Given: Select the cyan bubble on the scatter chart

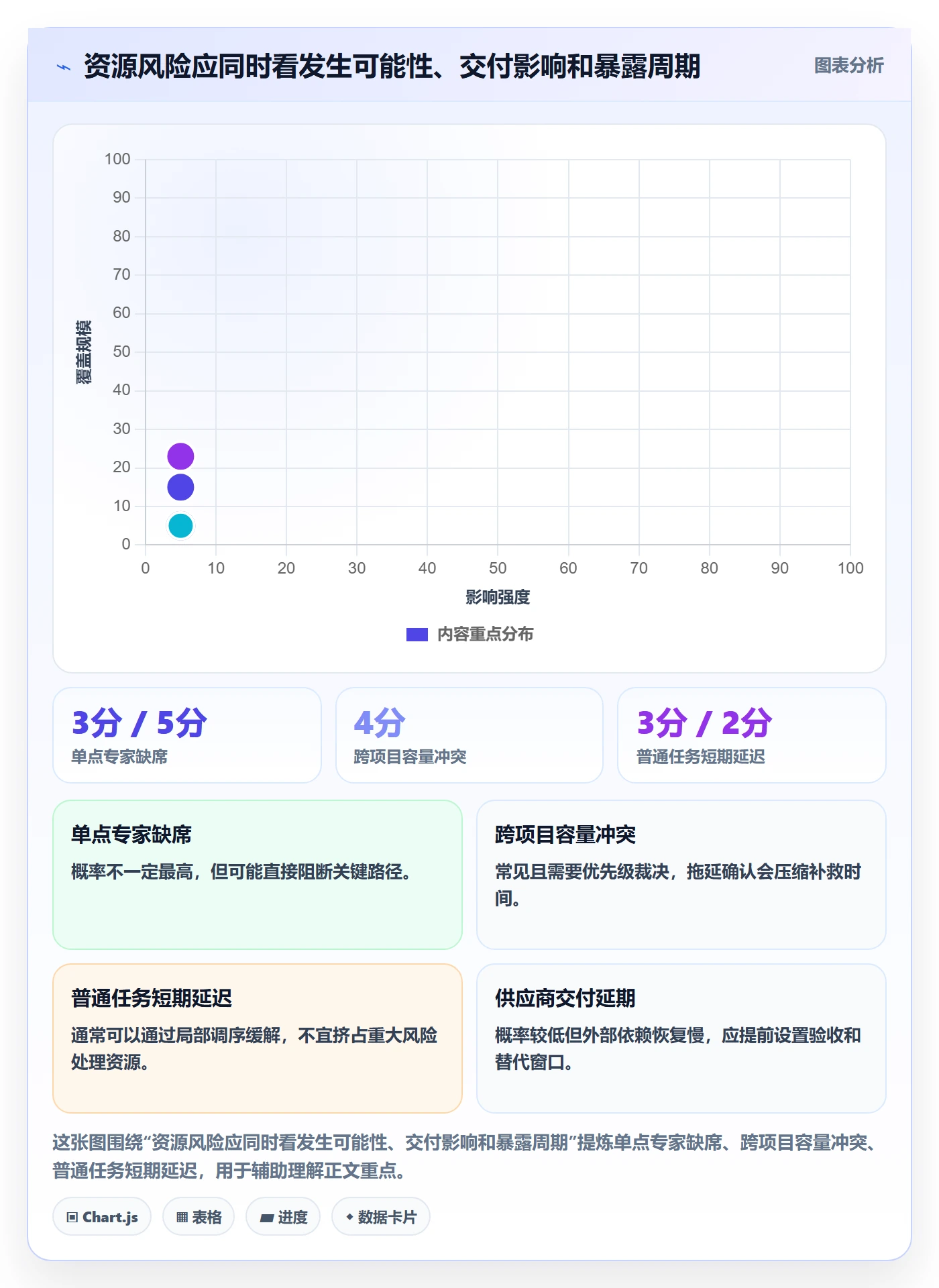Looking at the screenshot, I should pyautogui.click(x=180, y=526).
